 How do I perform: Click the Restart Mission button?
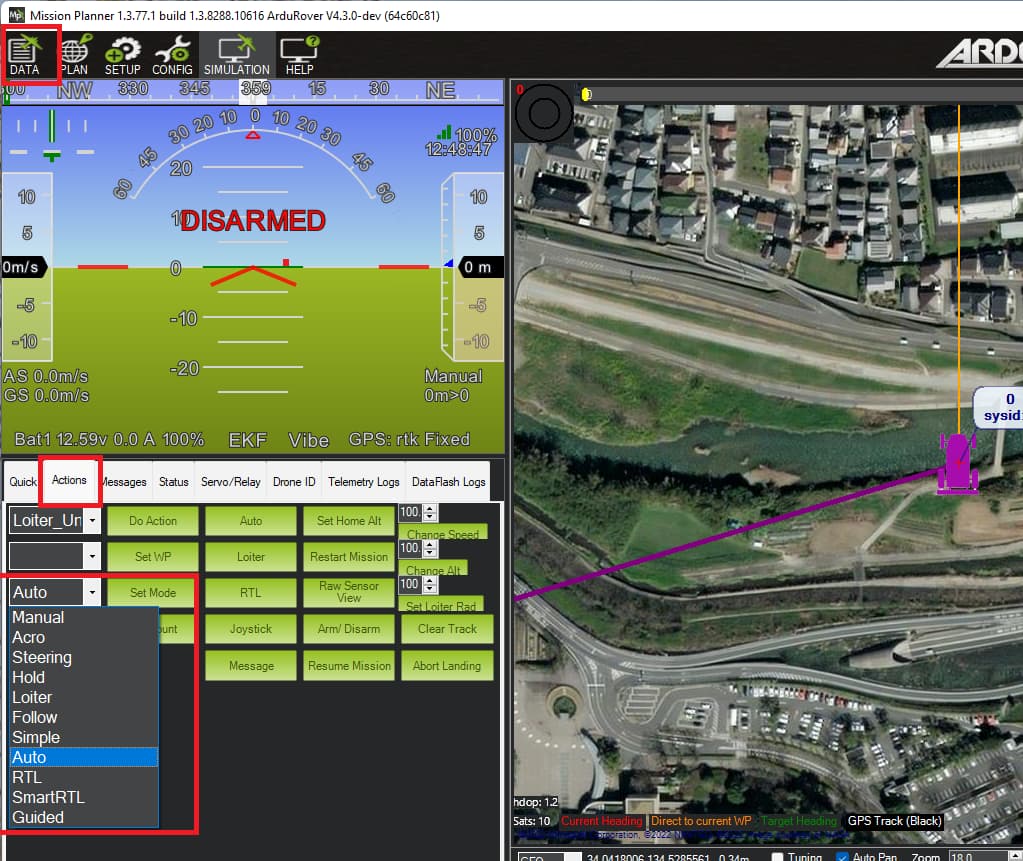coord(348,556)
